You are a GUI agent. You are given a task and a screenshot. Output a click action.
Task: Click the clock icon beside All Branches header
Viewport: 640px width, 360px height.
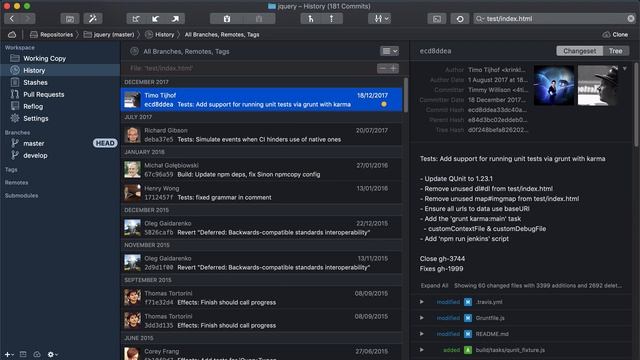pyautogui.click(x=134, y=51)
